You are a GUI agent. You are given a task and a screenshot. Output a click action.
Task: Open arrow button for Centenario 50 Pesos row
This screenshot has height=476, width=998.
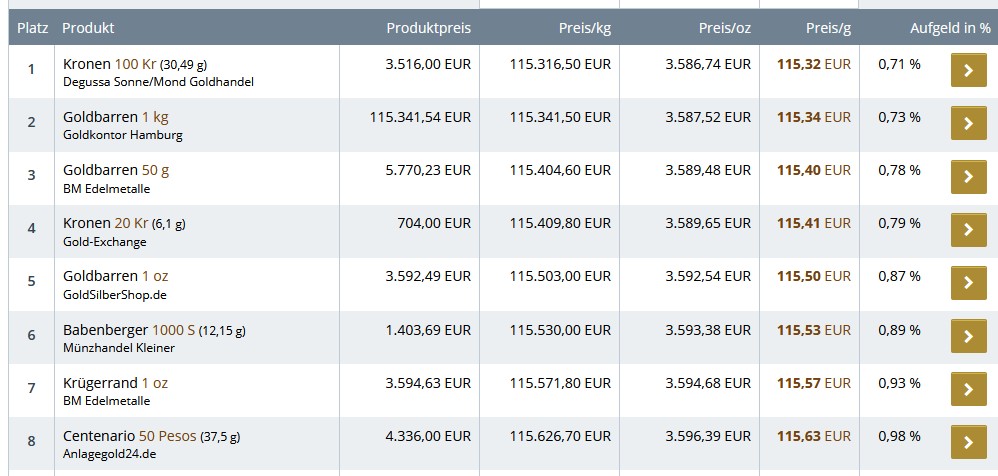pos(968,442)
